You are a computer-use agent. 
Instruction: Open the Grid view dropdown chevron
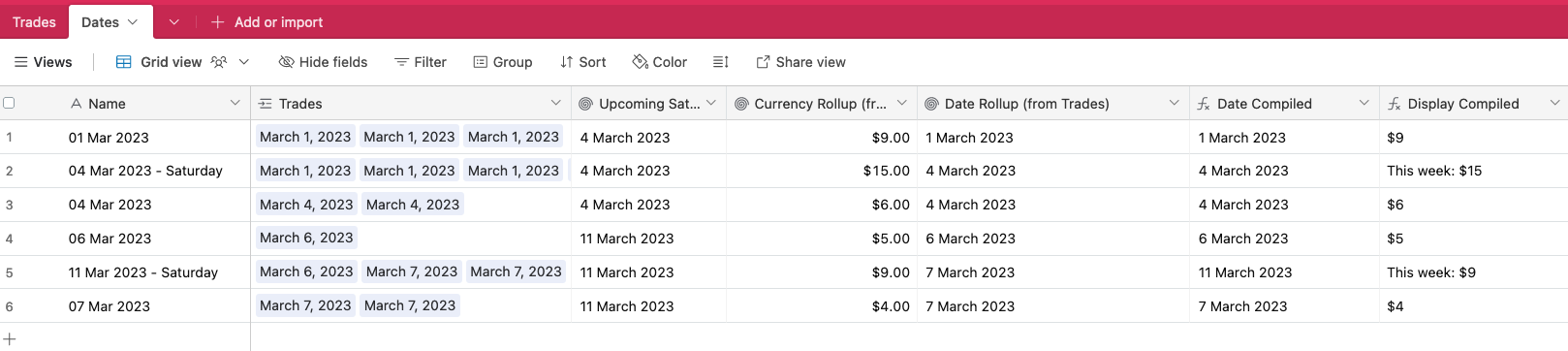tap(244, 62)
